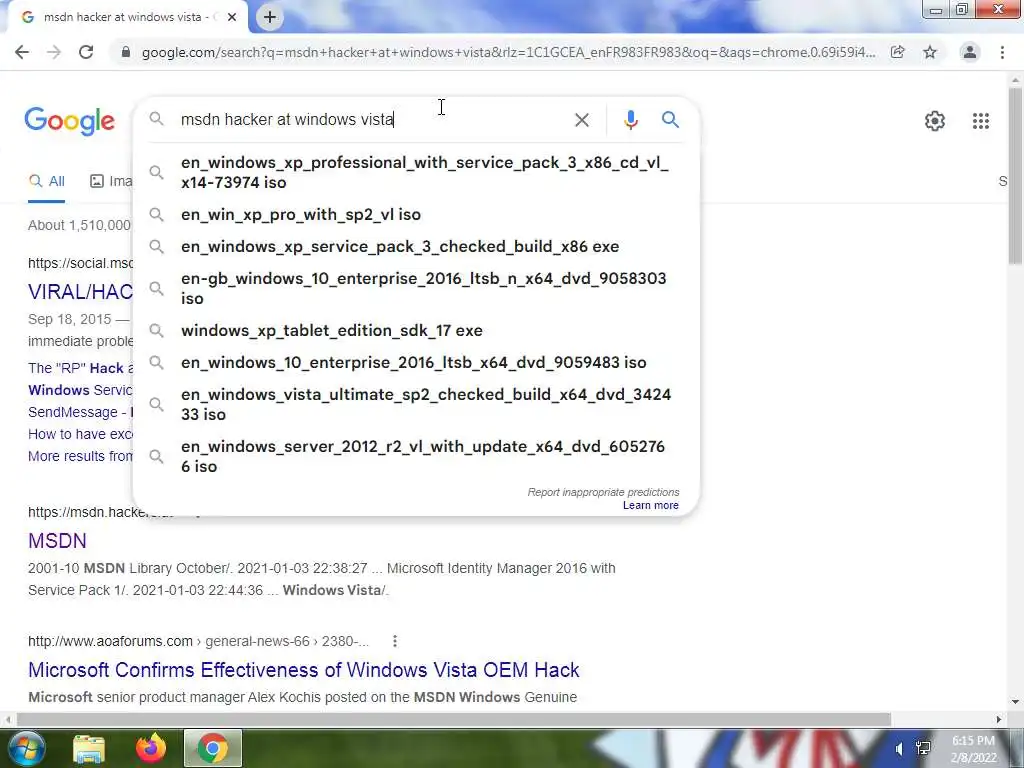Select the All results tab

(46, 182)
